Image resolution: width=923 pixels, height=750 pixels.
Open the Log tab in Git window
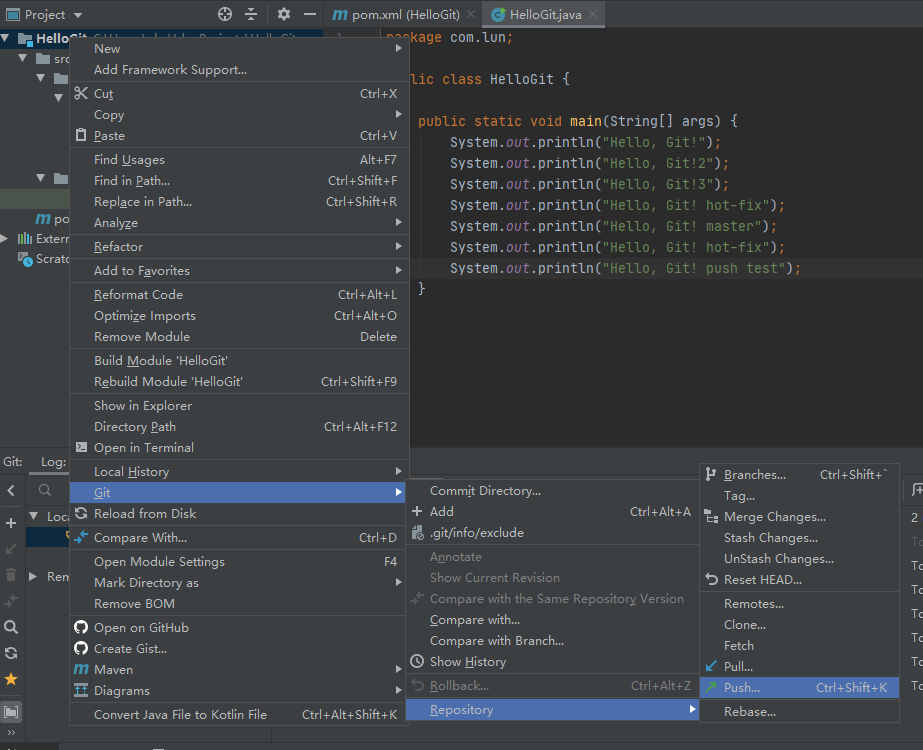point(53,462)
